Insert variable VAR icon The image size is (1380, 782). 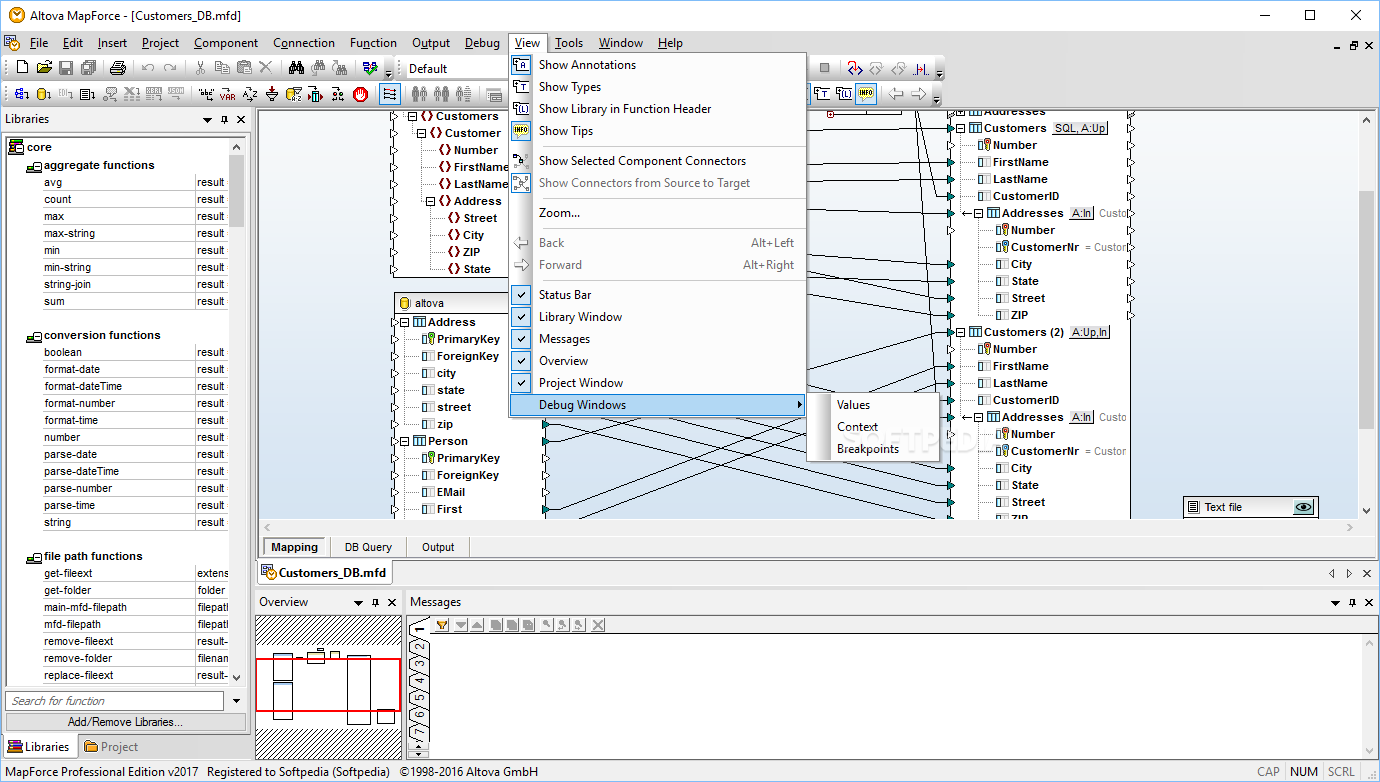(228, 94)
